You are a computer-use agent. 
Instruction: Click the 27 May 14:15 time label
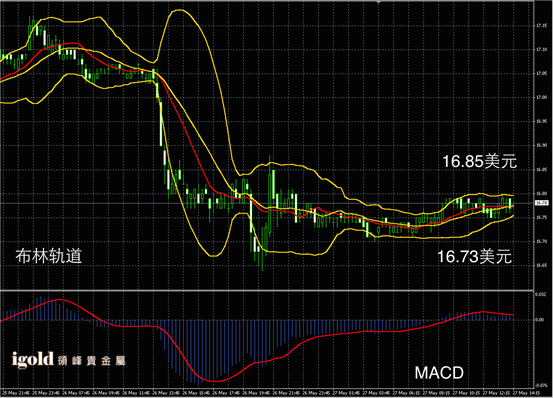[526, 393]
